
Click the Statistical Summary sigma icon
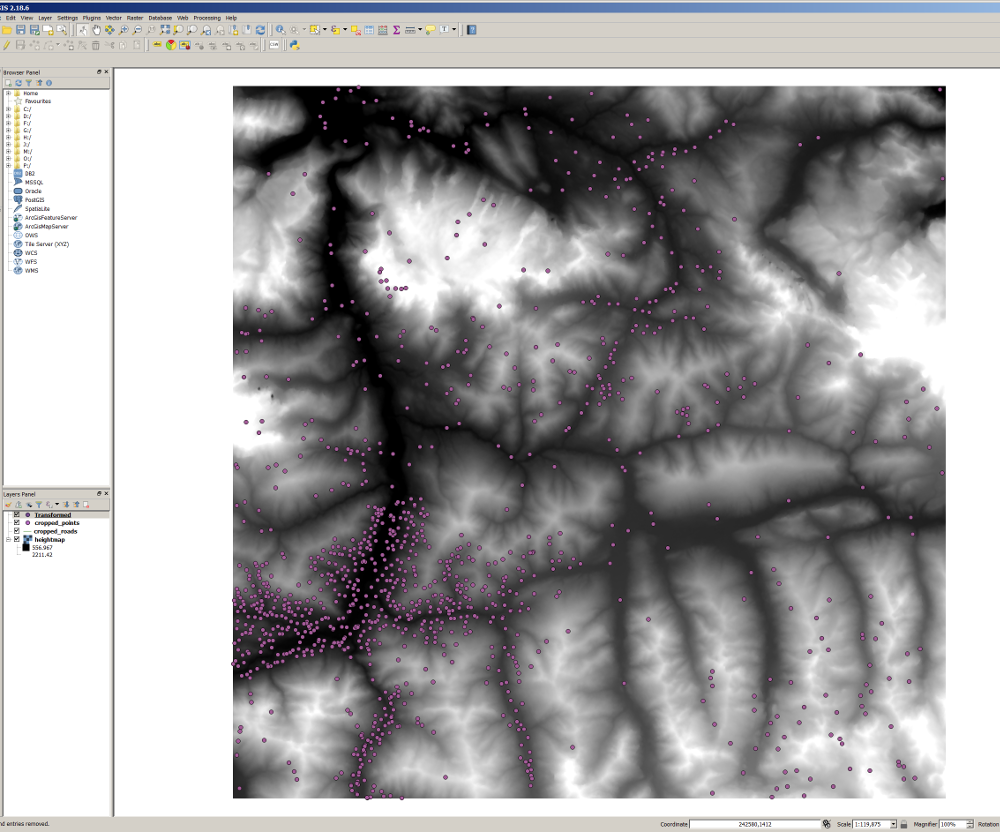click(396, 30)
